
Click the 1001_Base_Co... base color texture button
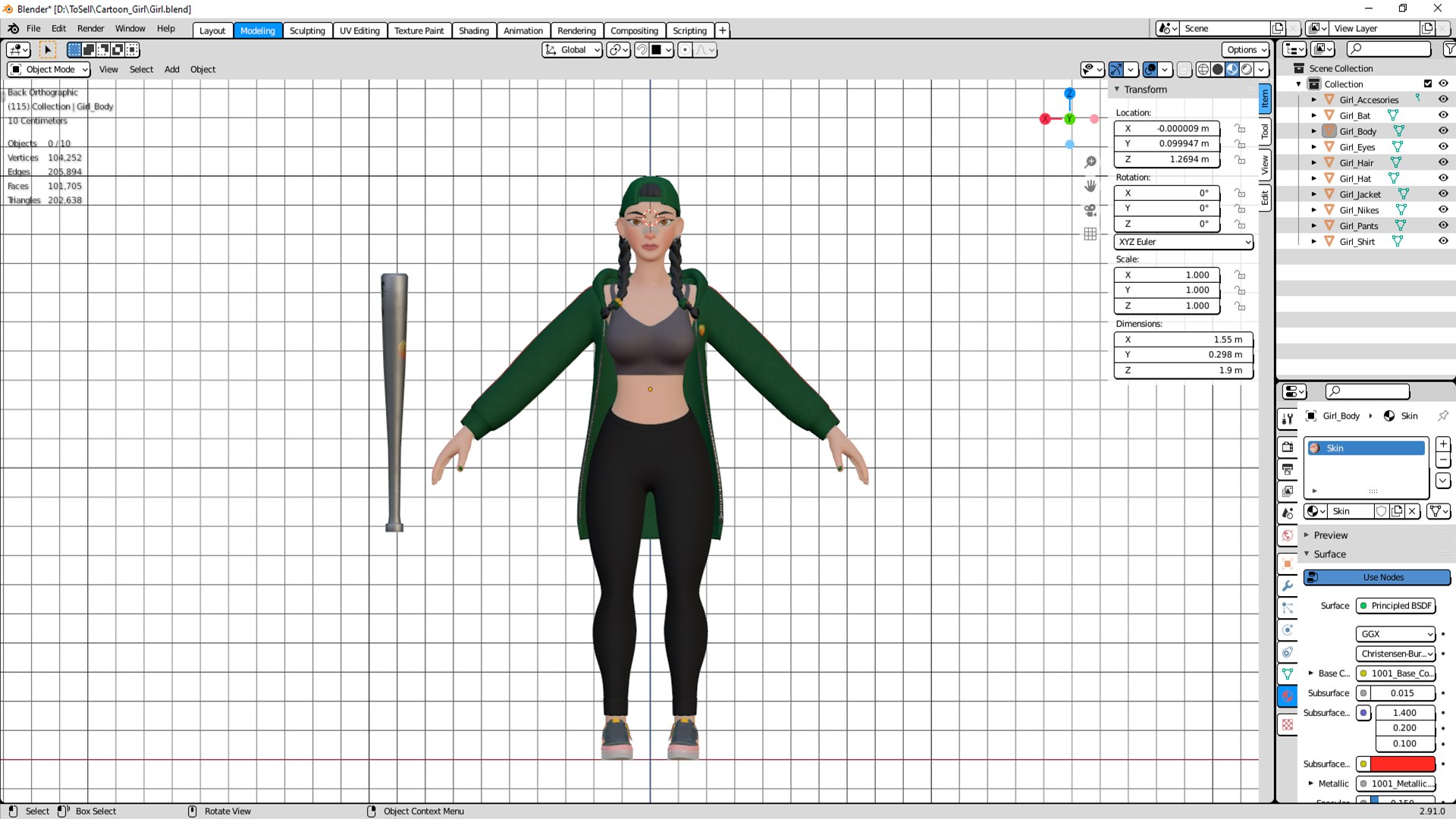click(1395, 673)
